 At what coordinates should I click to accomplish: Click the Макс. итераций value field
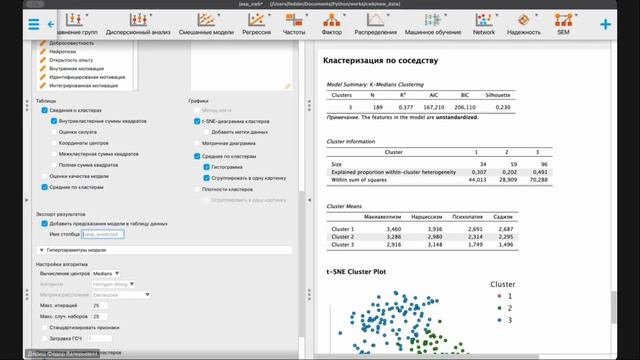(100, 306)
